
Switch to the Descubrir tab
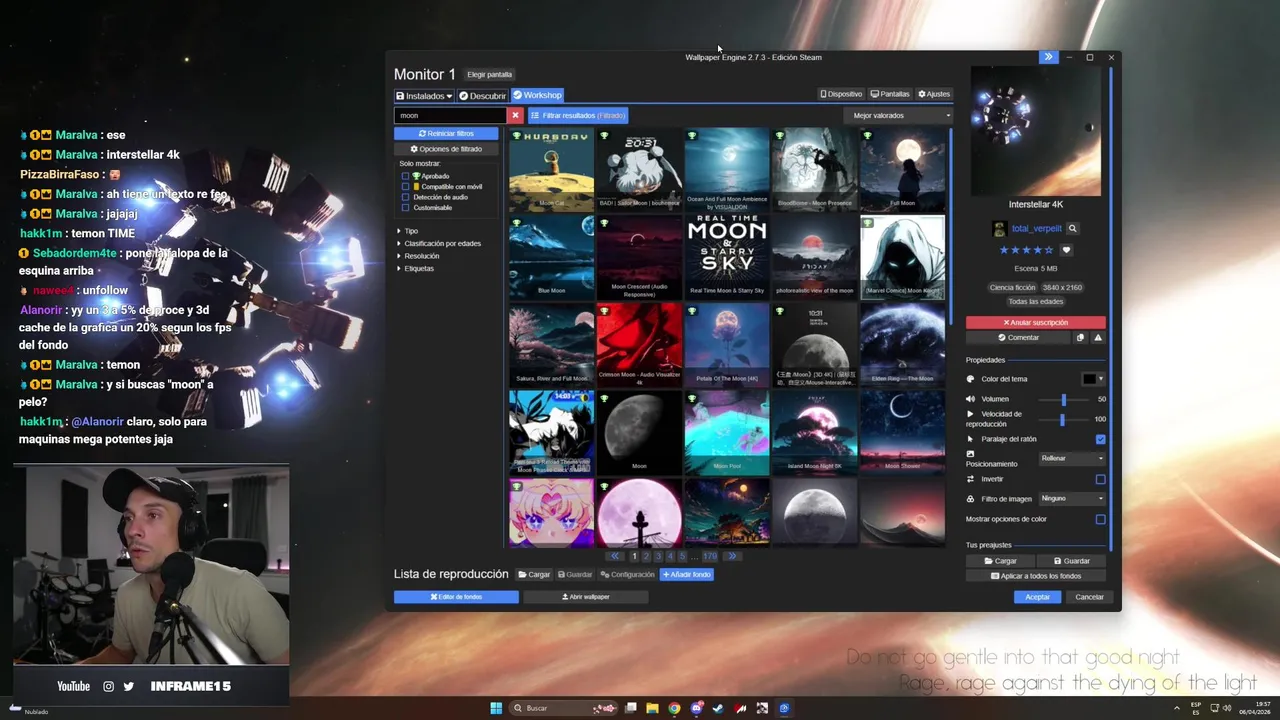482,96
